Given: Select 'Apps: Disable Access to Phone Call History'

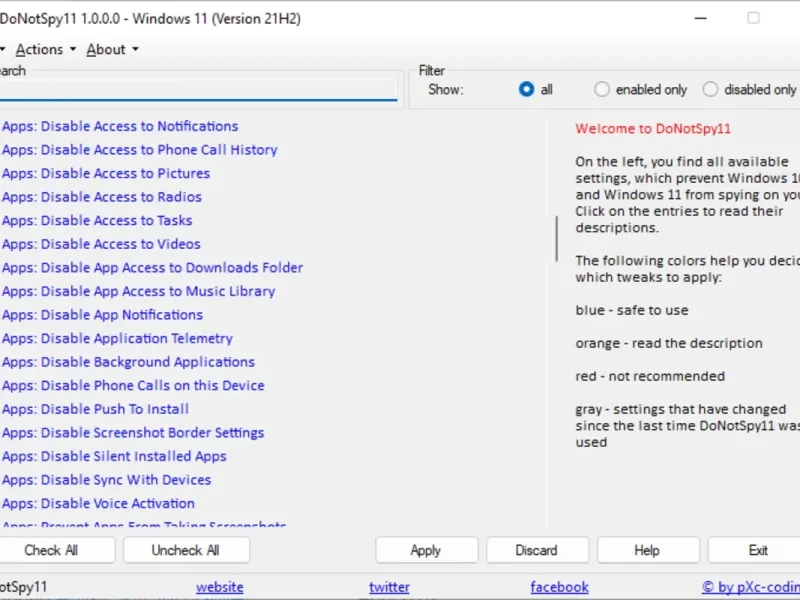Looking at the screenshot, I should [x=140, y=149].
